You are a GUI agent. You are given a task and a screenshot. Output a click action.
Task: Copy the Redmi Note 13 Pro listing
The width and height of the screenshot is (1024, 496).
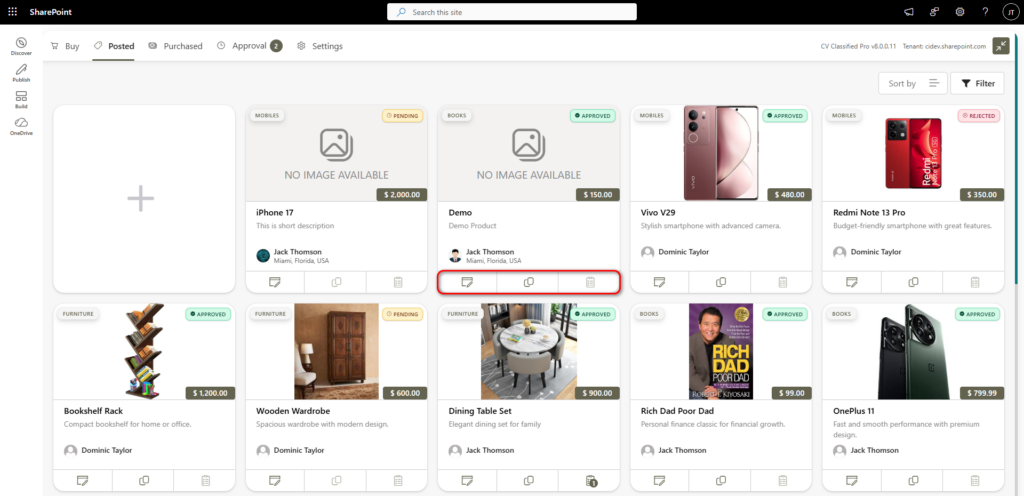(913, 282)
